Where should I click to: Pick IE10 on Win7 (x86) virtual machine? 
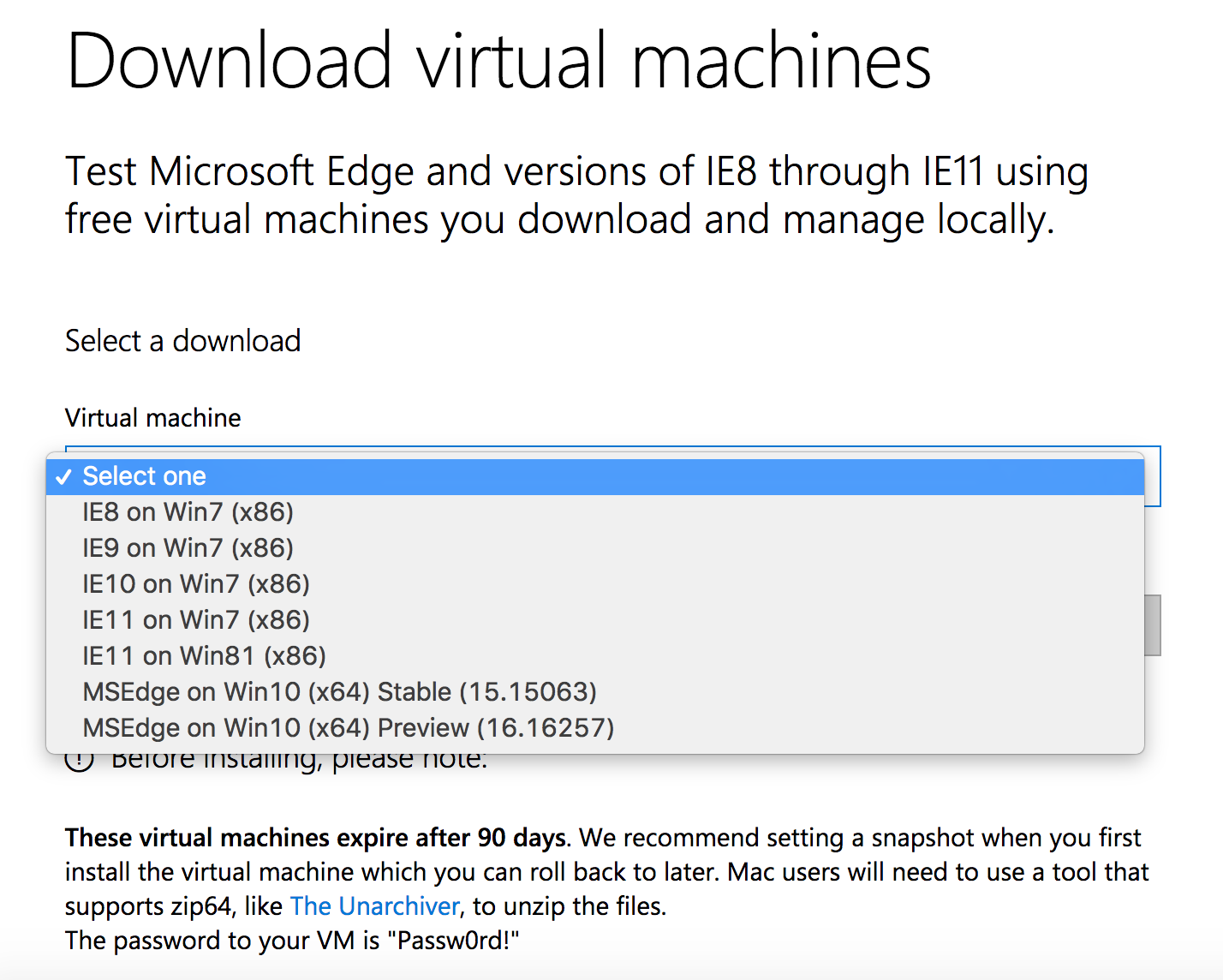pos(195,584)
